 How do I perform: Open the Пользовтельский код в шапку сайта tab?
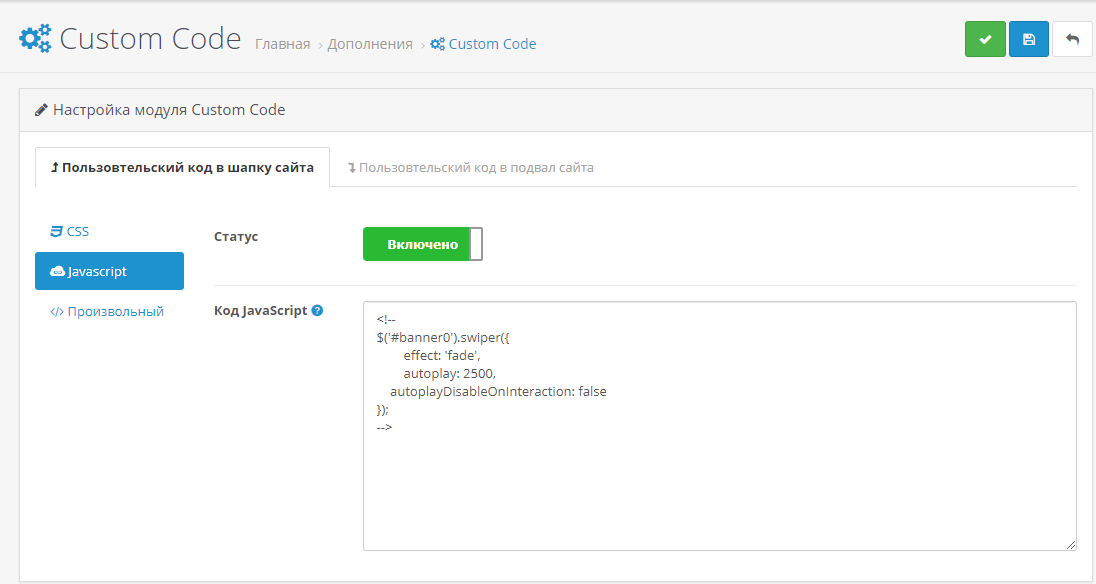[182, 167]
